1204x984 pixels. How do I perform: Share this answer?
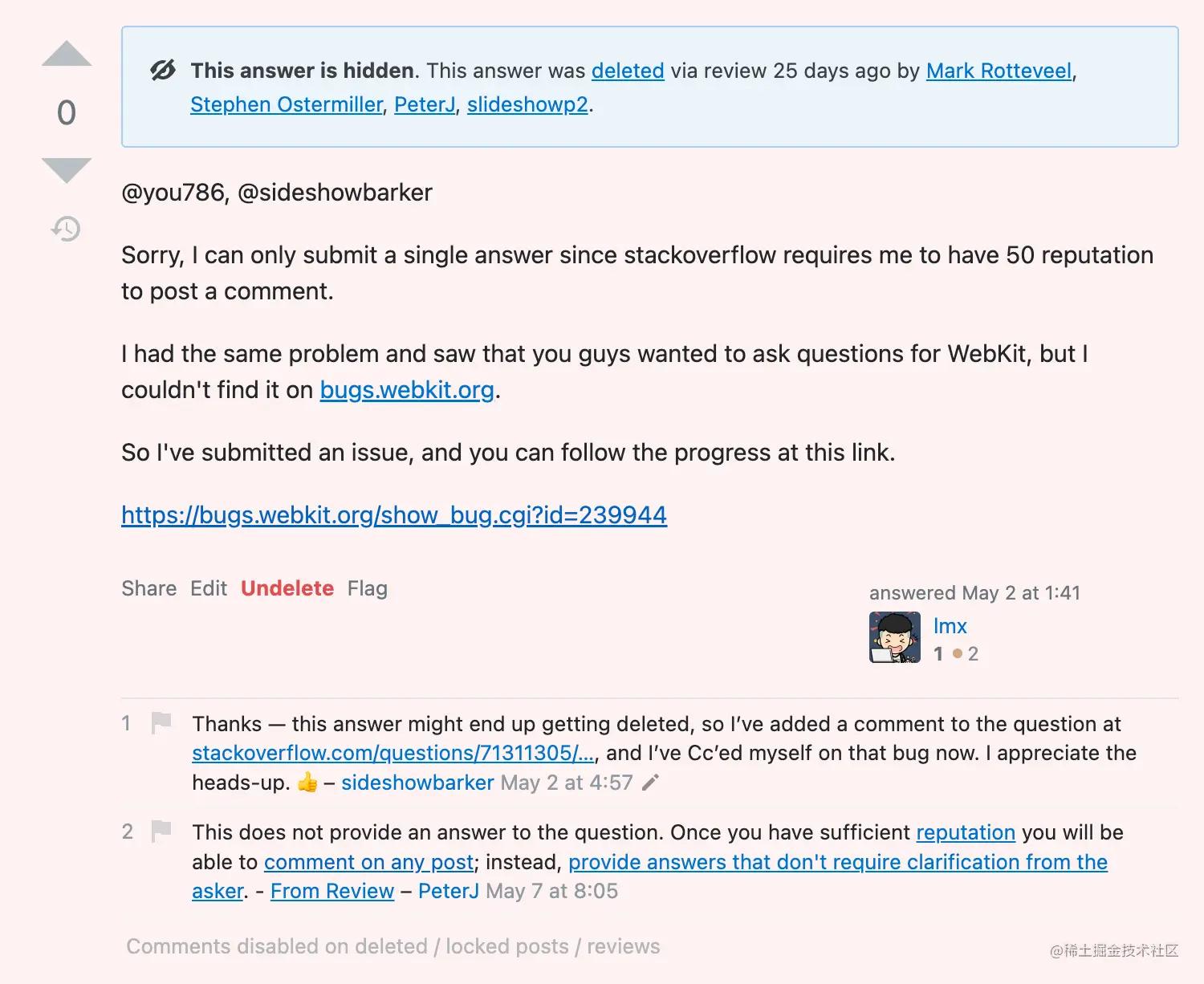149,588
